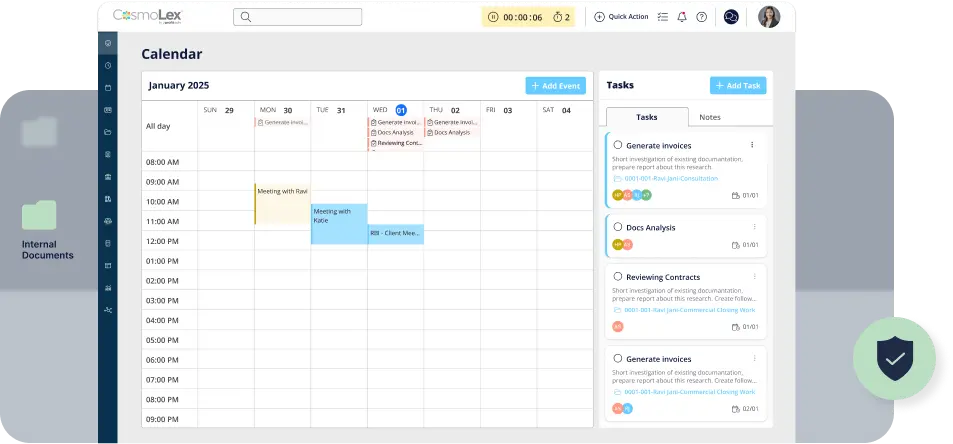Open the help question mark icon
This screenshot has width=953, height=444.
[x=701, y=17]
